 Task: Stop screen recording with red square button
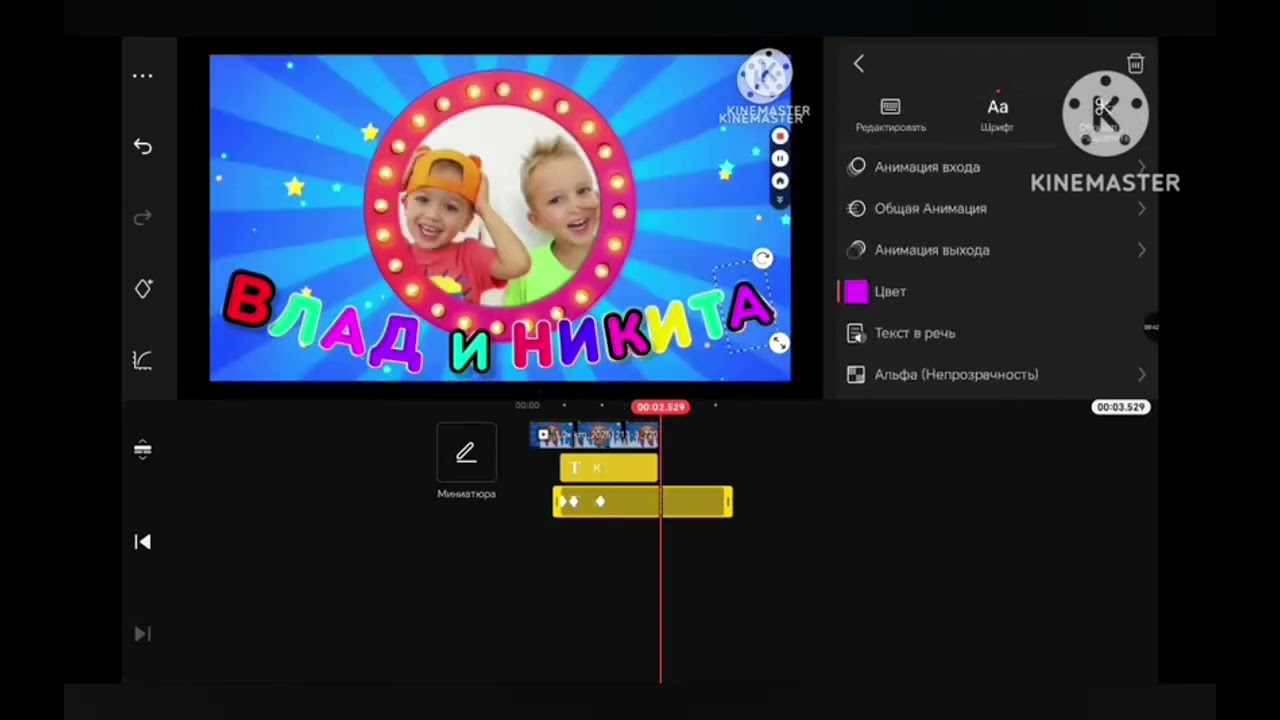[x=780, y=136]
